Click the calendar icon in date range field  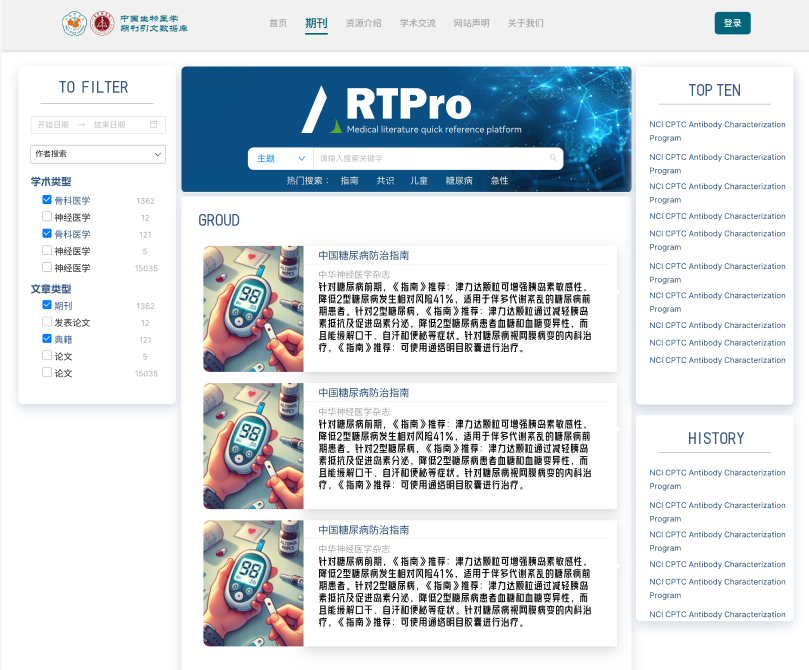click(x=153, y=124)
